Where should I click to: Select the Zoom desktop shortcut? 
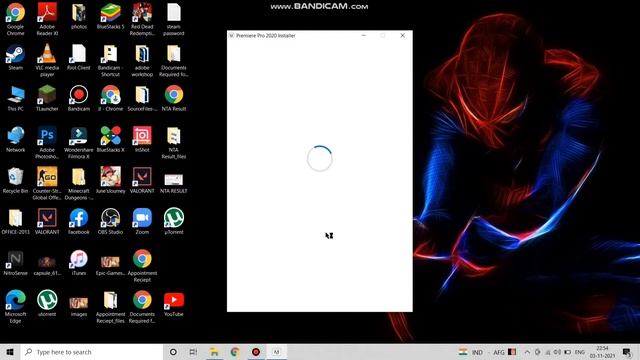(x=142, y=221)
